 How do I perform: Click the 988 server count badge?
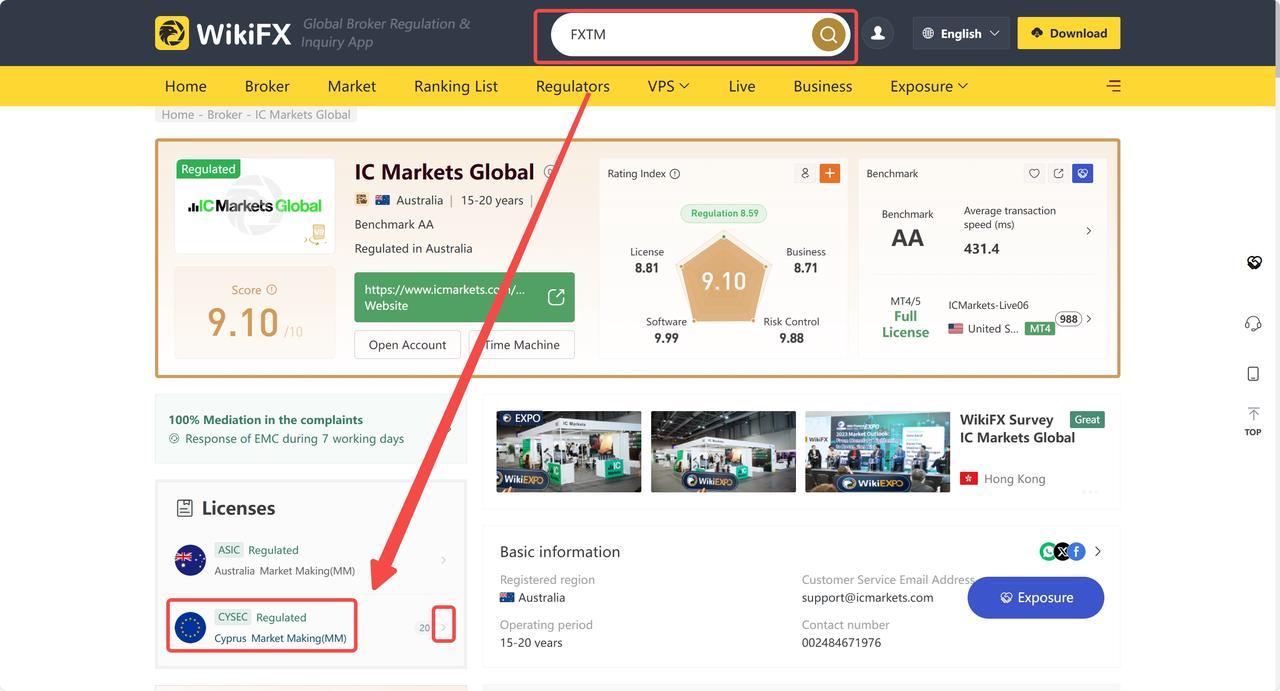(1068, 319)
